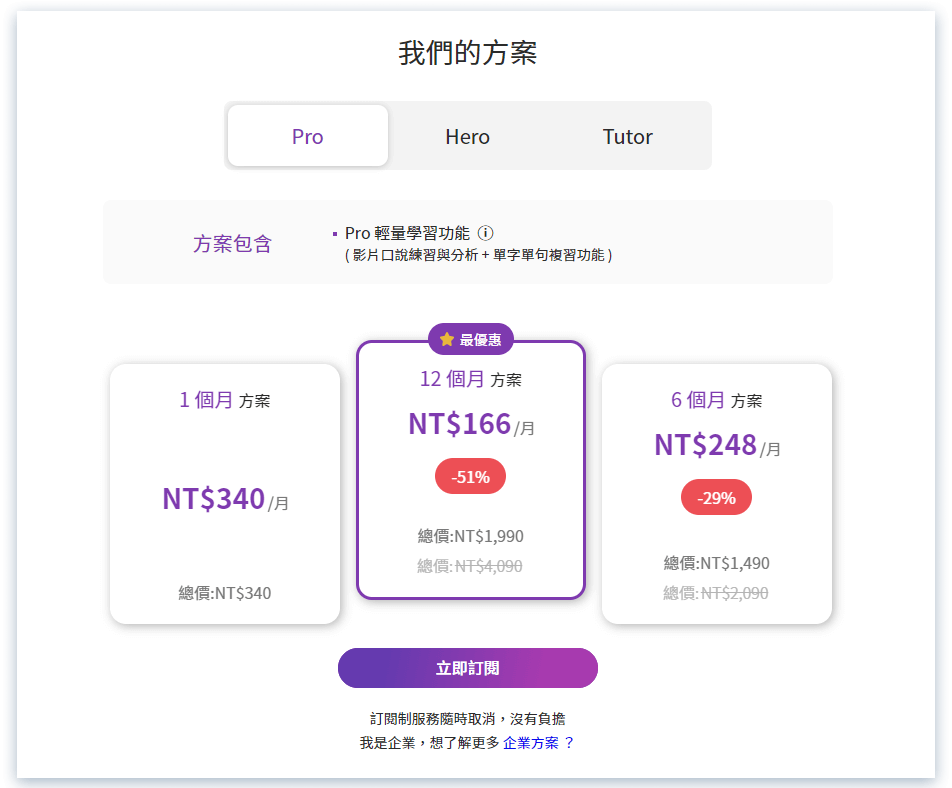Click the NT$248 monthly price
Screen dimensions: 952x788
click(x=706, y=445)
